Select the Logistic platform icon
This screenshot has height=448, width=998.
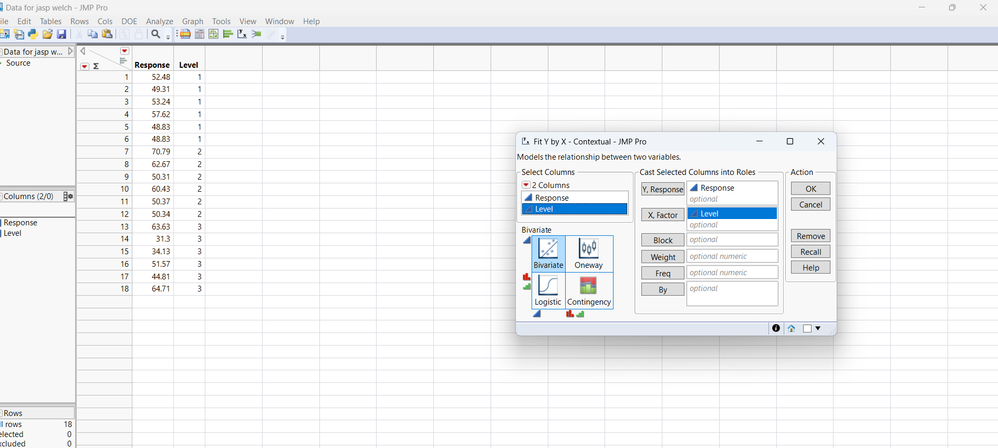(x=548, y=291)
